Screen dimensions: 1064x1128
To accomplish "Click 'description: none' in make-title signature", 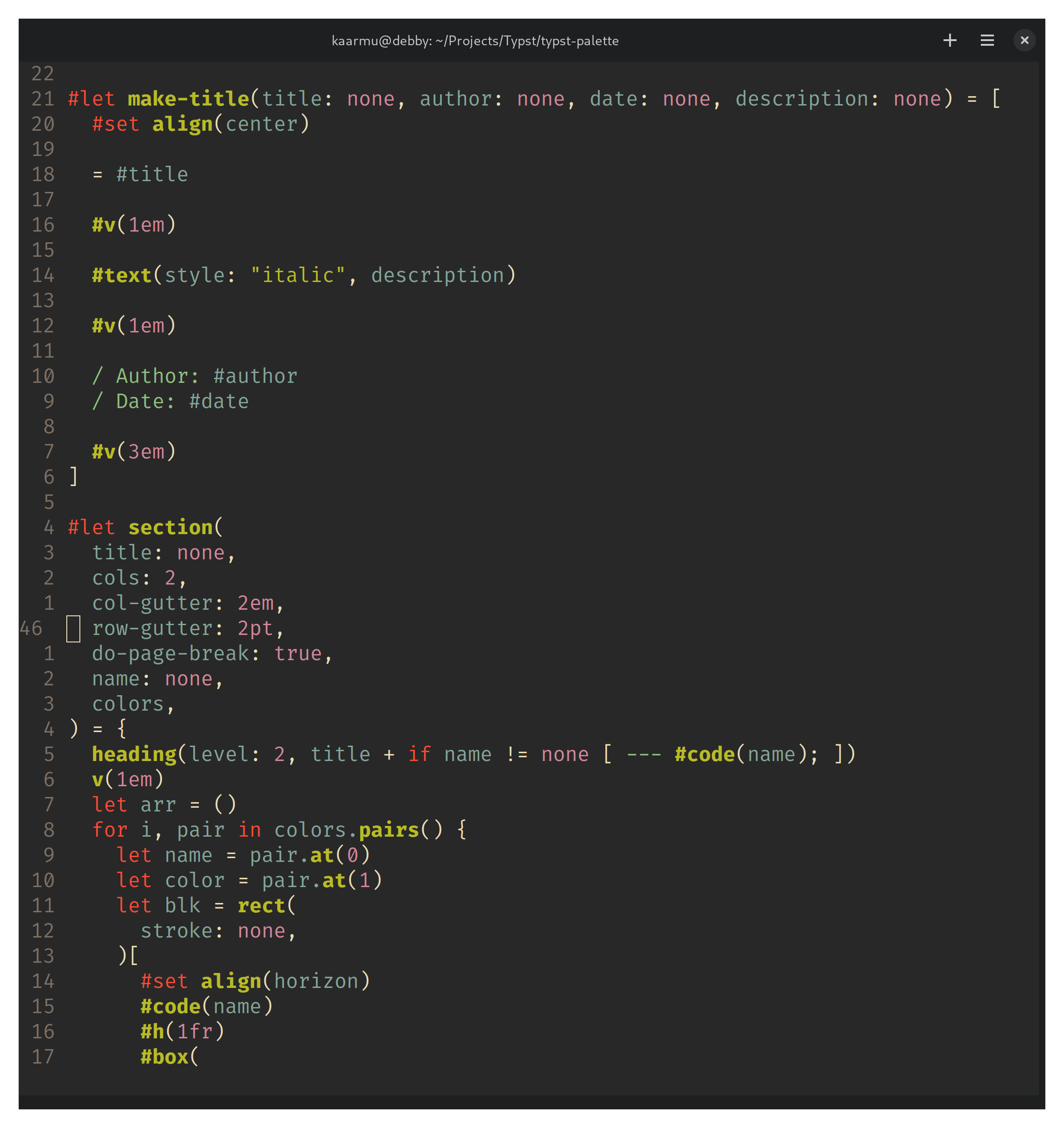I will click(838, 99).
